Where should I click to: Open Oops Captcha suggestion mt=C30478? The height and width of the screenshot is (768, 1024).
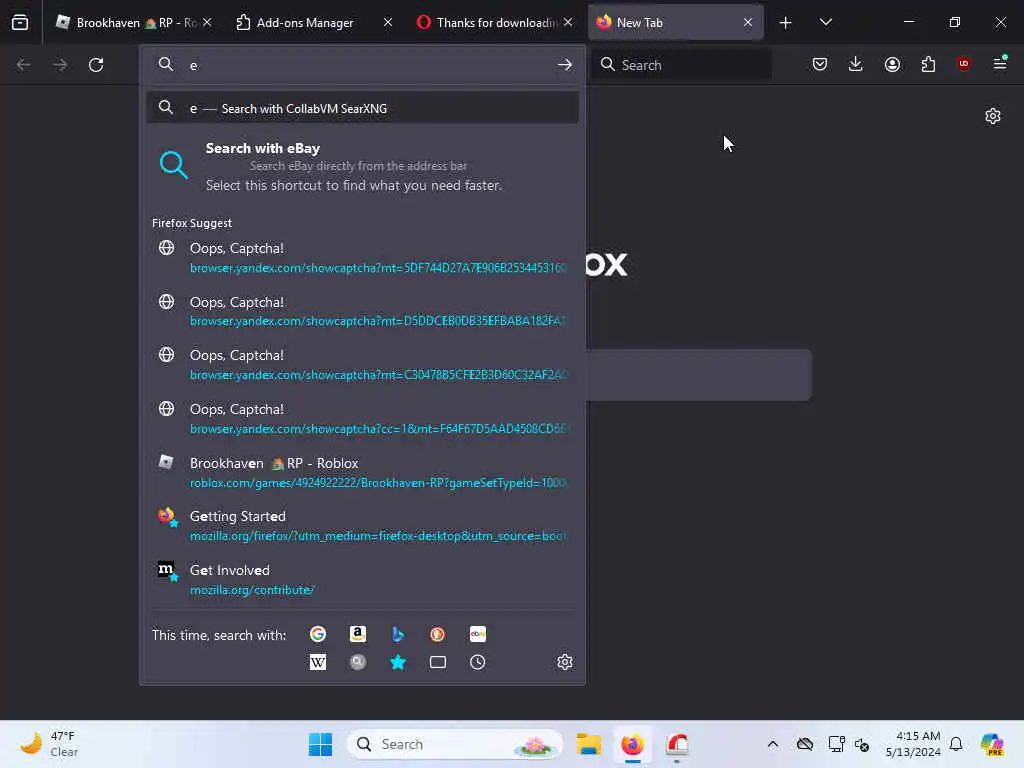click(362, 364)
